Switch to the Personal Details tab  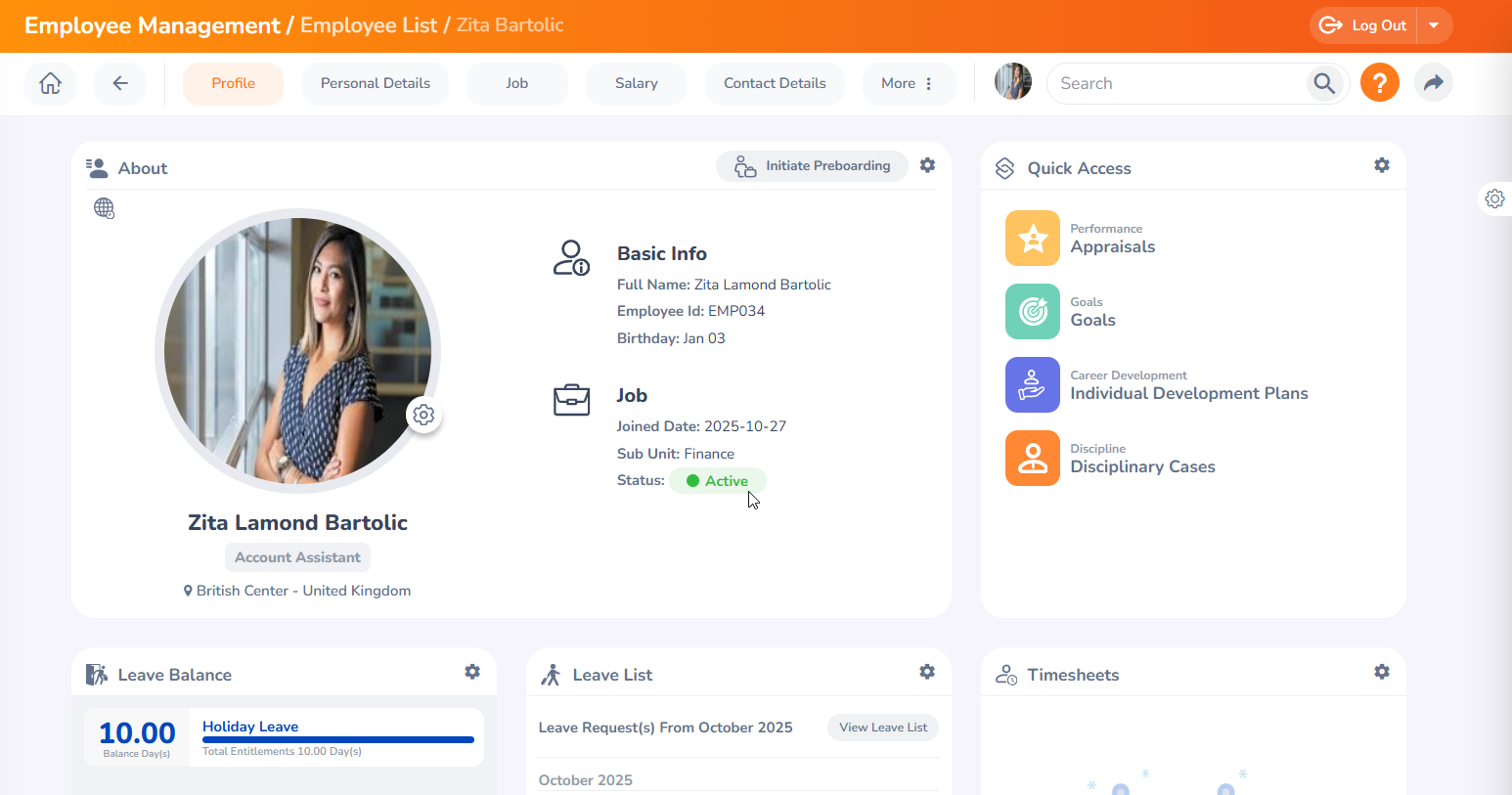(376, 83)
